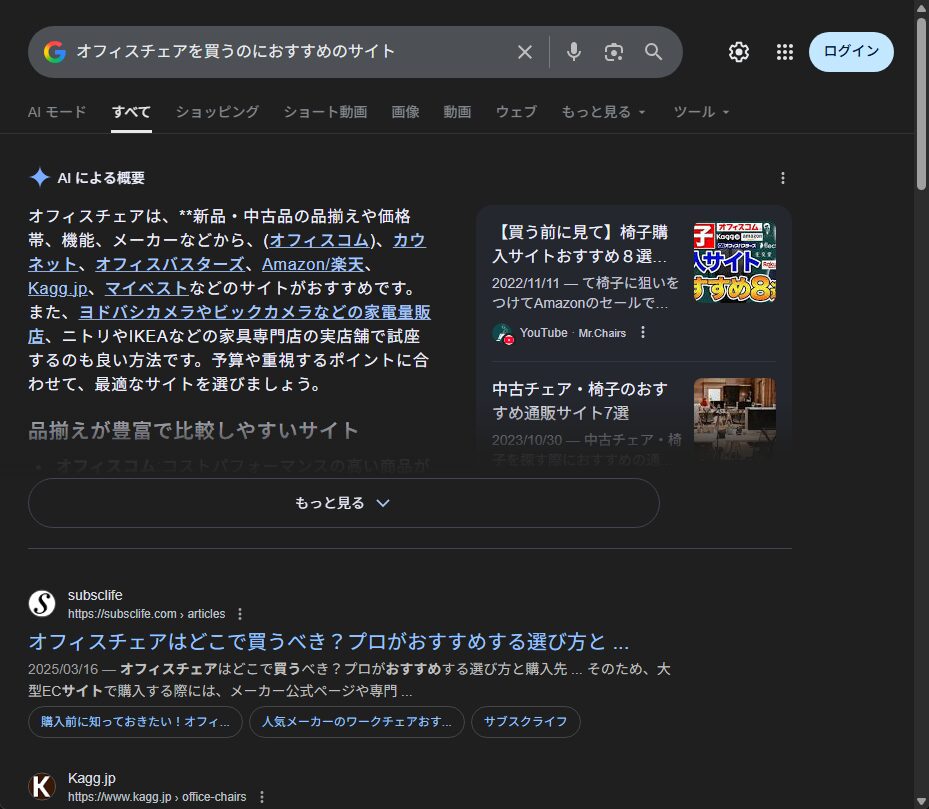Open AI overview three-dot options menu

coord(783,178)
